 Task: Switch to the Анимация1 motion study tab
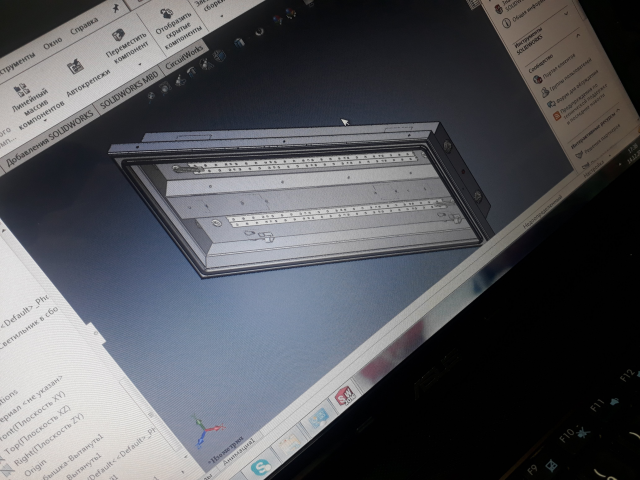coord(238,452)
